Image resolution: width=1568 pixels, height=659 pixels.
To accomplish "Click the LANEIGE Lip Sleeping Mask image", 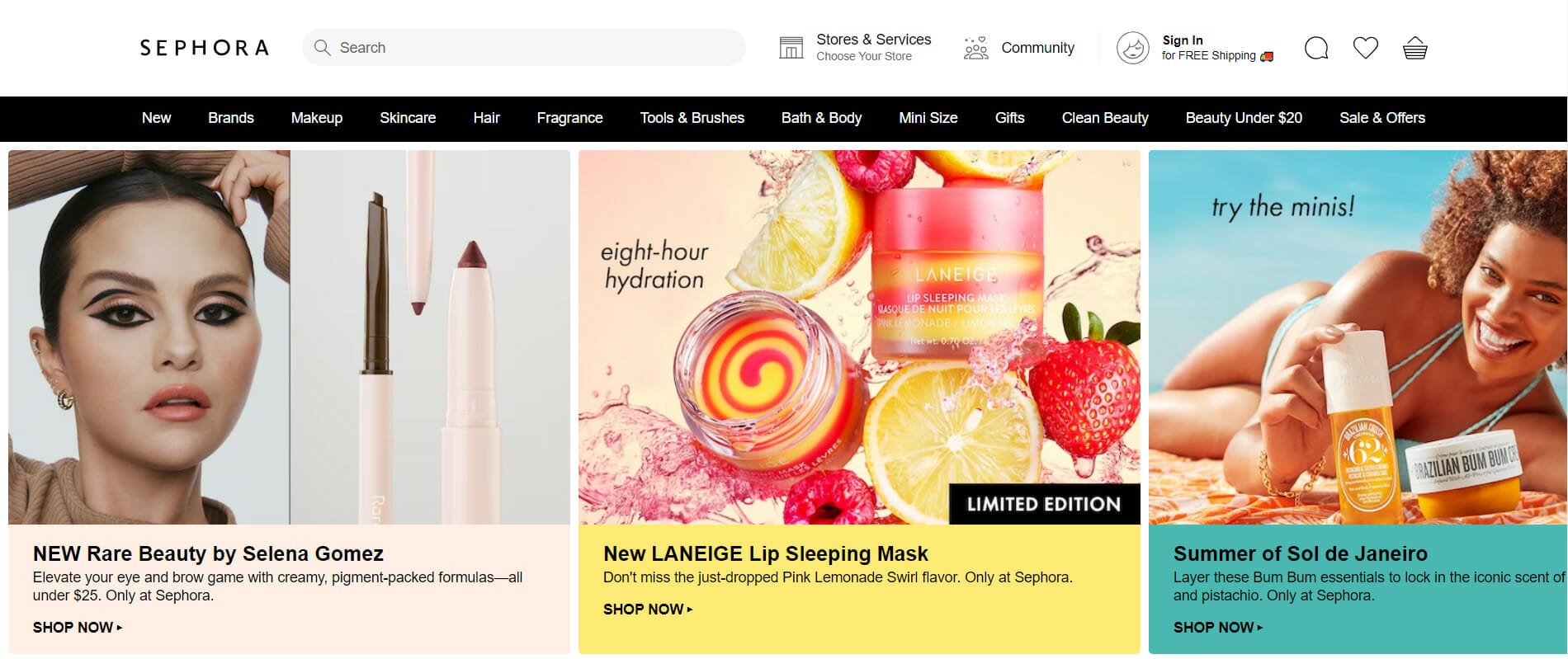I will tap(859, 337).
